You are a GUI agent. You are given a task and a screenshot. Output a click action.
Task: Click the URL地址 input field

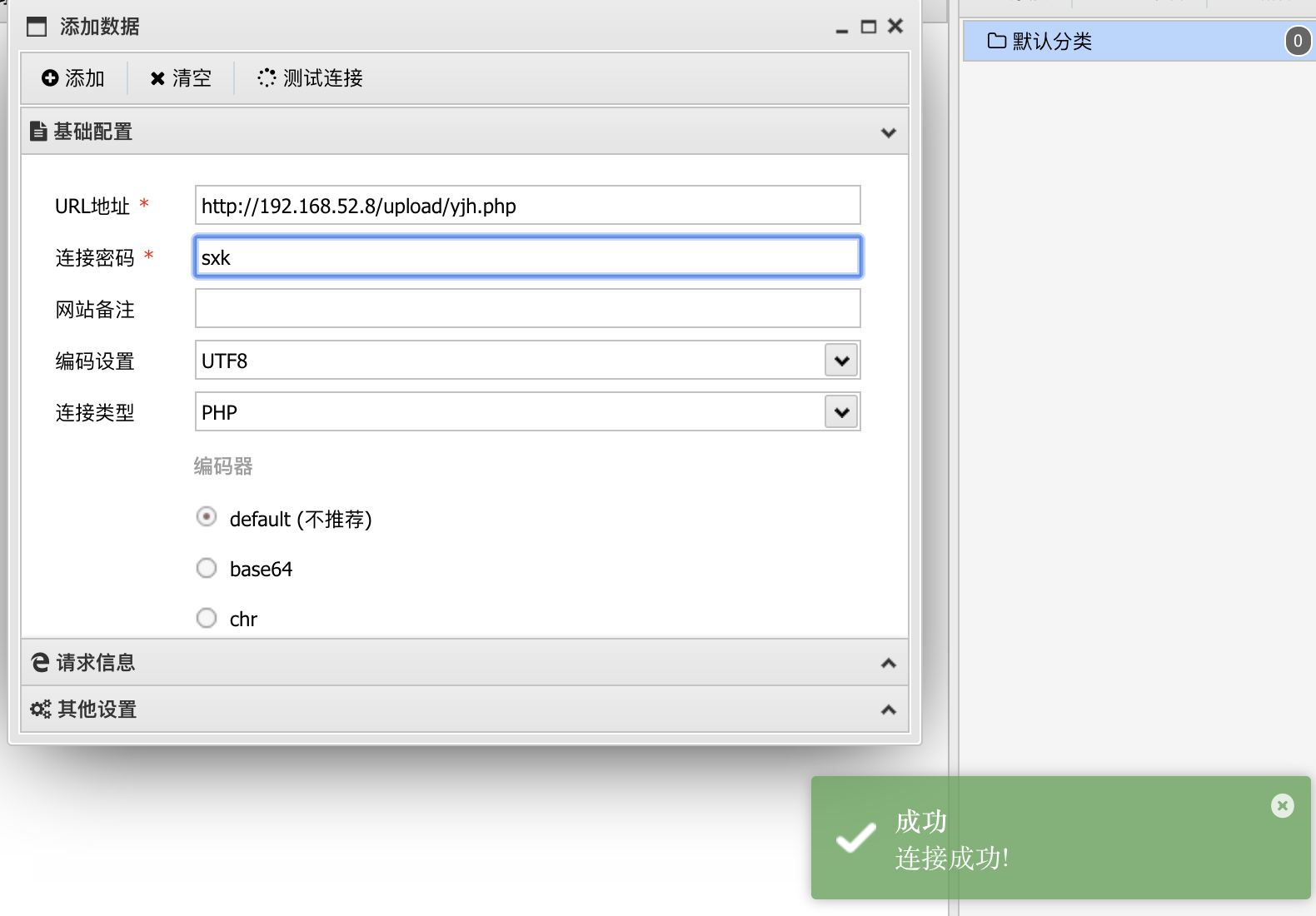click(527, 206)
